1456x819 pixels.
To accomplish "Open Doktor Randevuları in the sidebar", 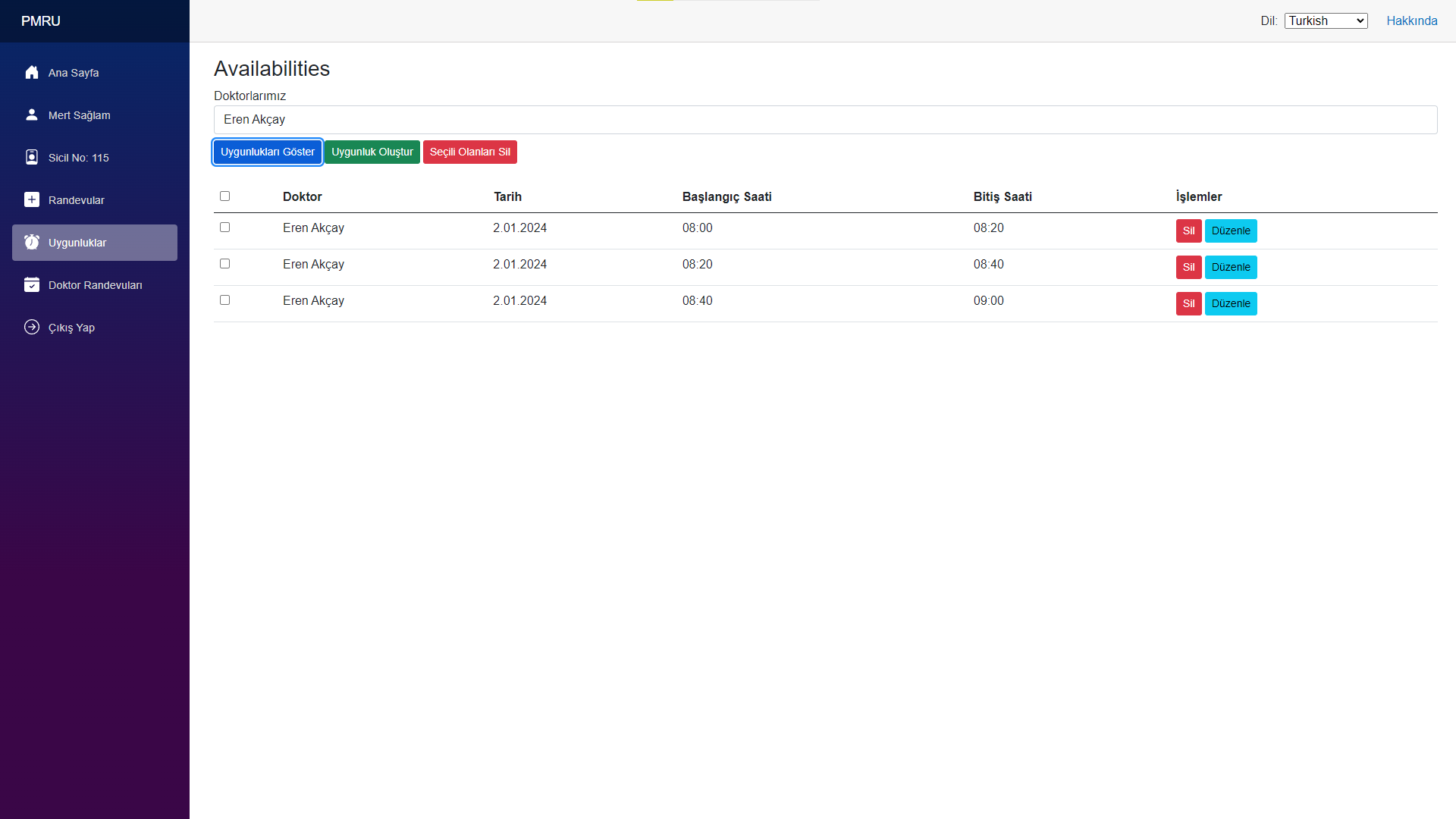I will [95, 285].
